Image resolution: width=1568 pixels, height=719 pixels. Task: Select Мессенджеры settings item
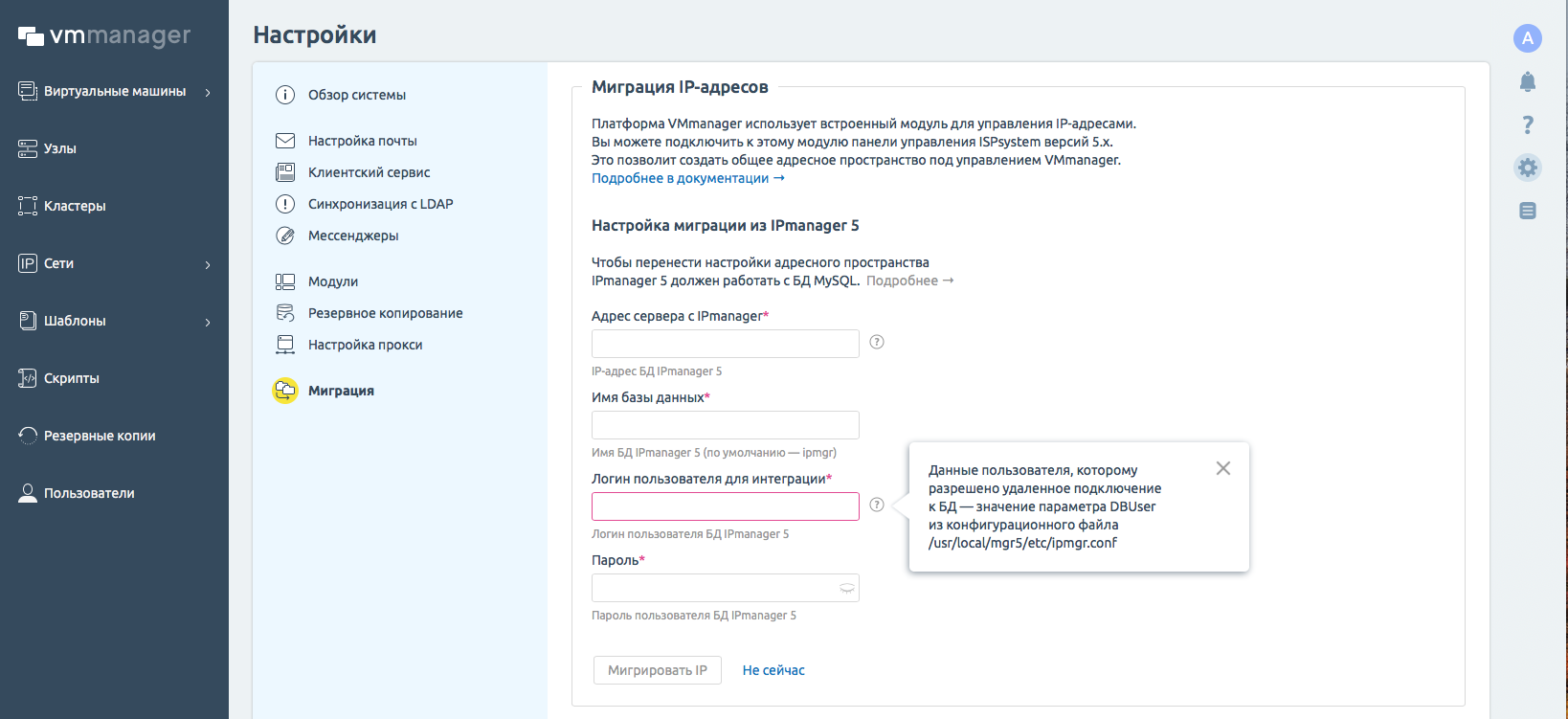tap(353, 236)
